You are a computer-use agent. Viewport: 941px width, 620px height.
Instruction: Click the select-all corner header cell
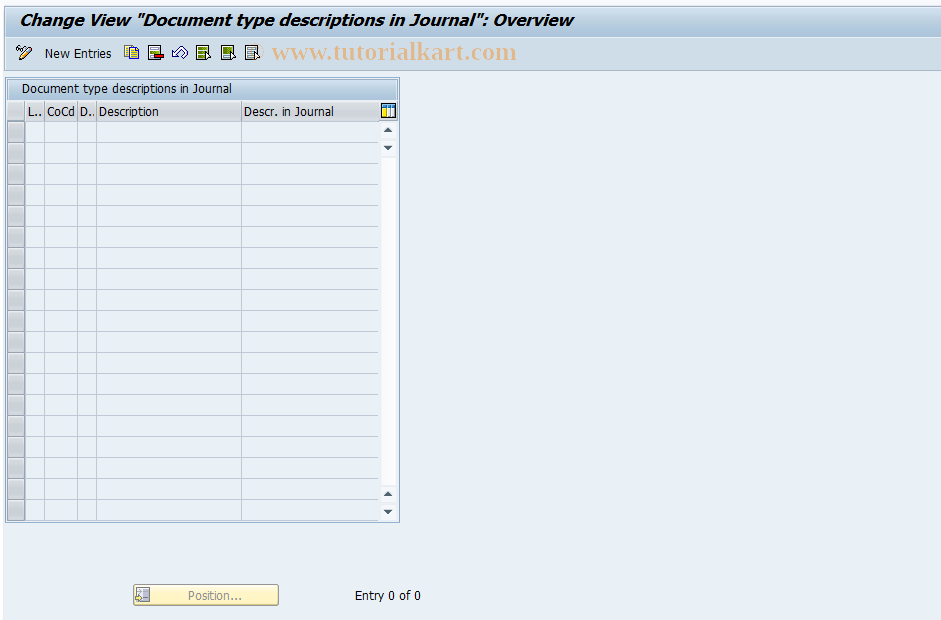[x=16, y=112]
